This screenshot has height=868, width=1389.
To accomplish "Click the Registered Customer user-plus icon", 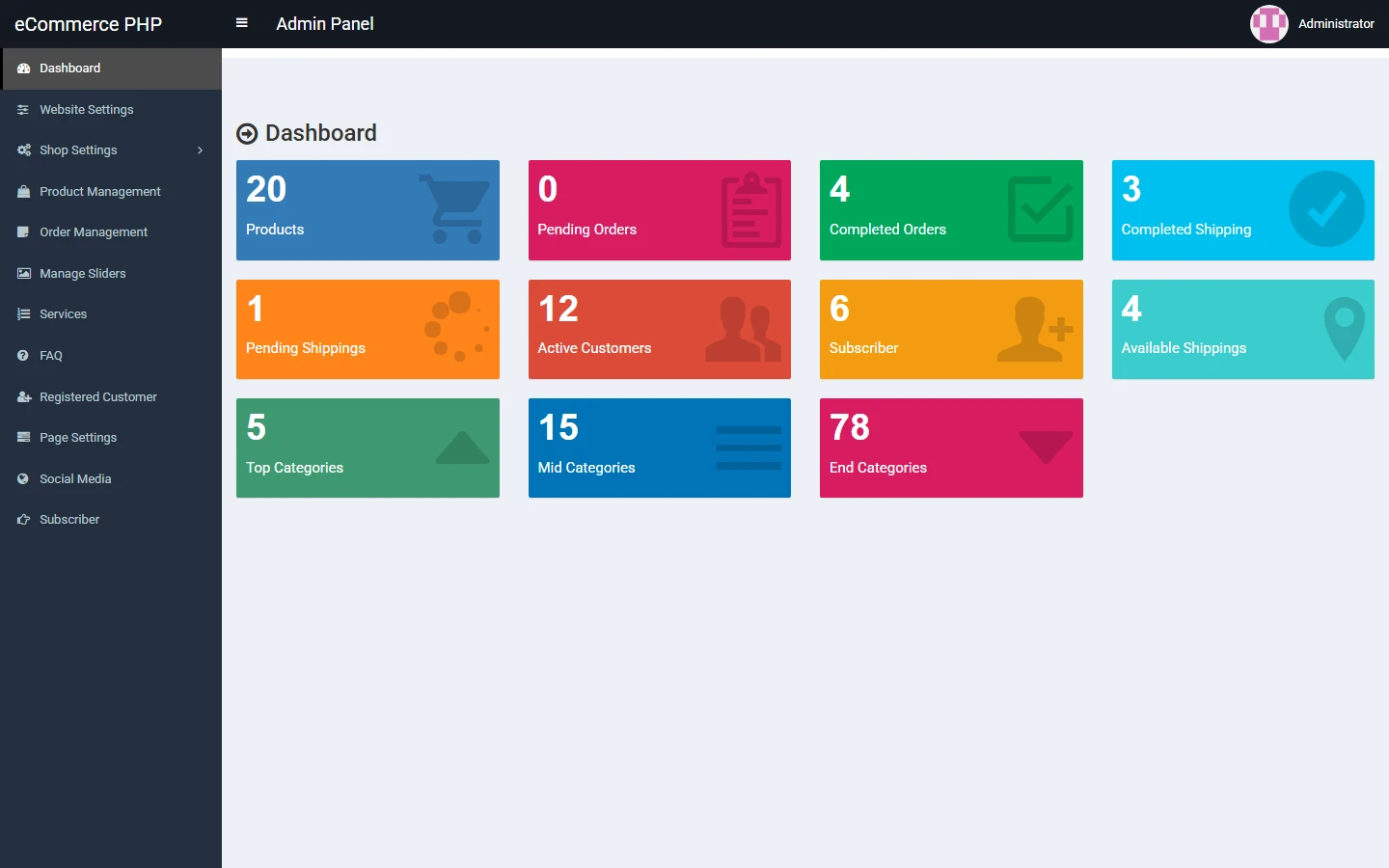I will (23, 397).
